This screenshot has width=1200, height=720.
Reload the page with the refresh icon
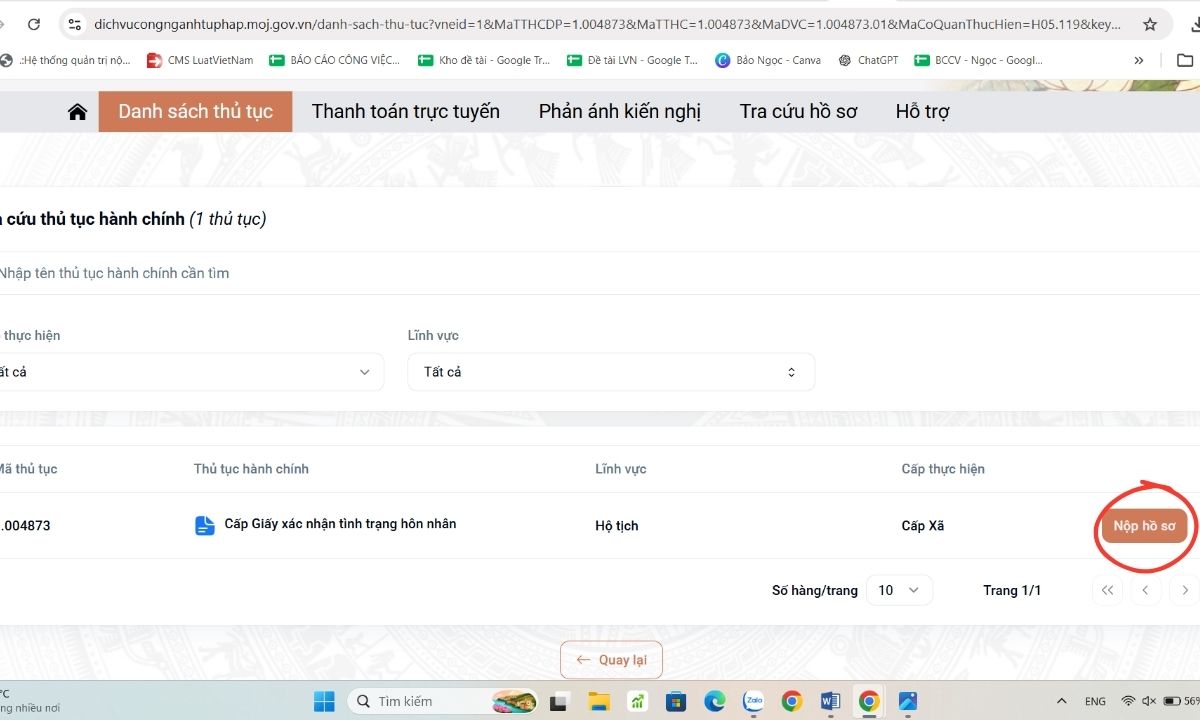pos(34,24)
